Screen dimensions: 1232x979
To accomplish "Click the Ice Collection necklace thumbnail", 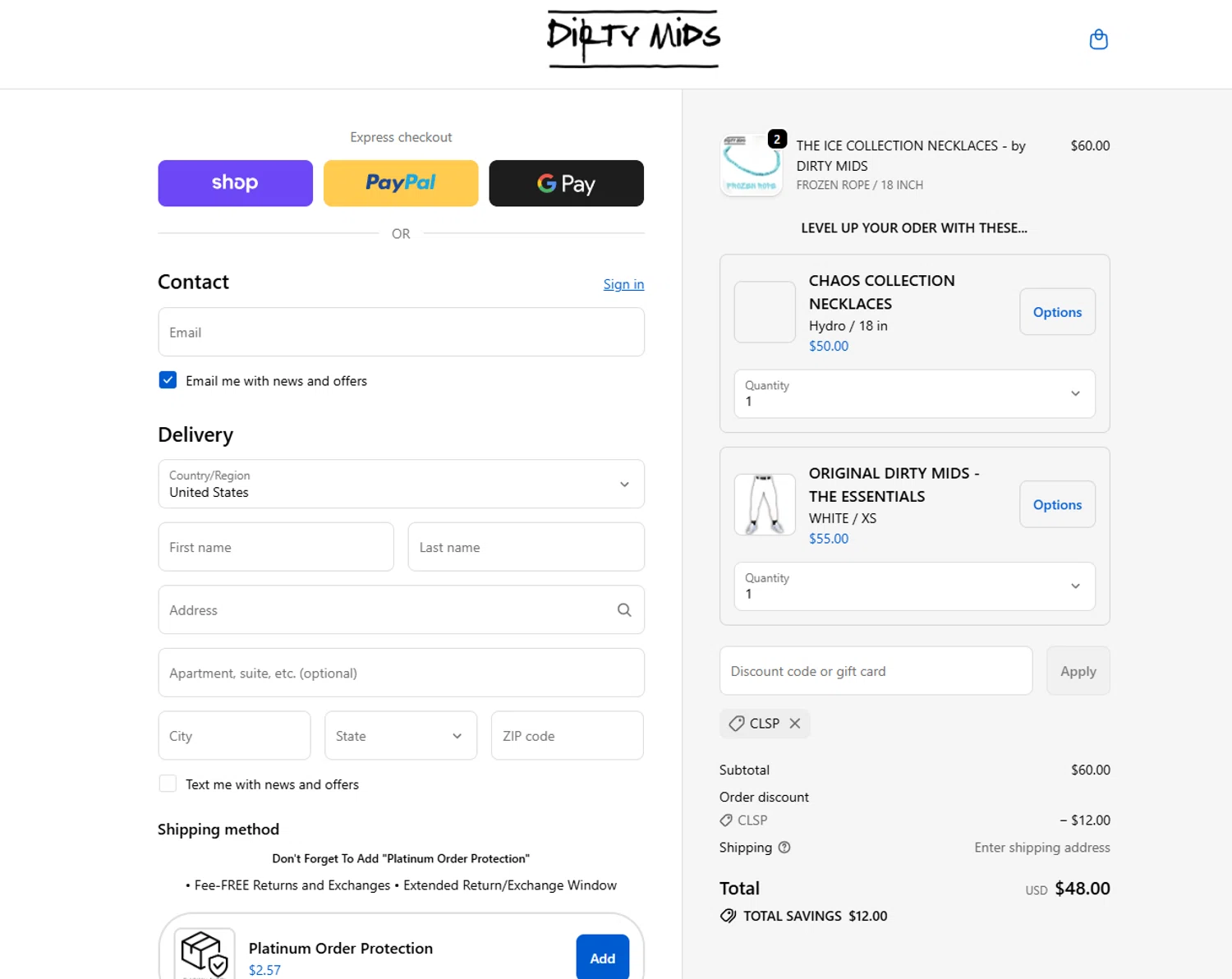I will tap(751, 165).
